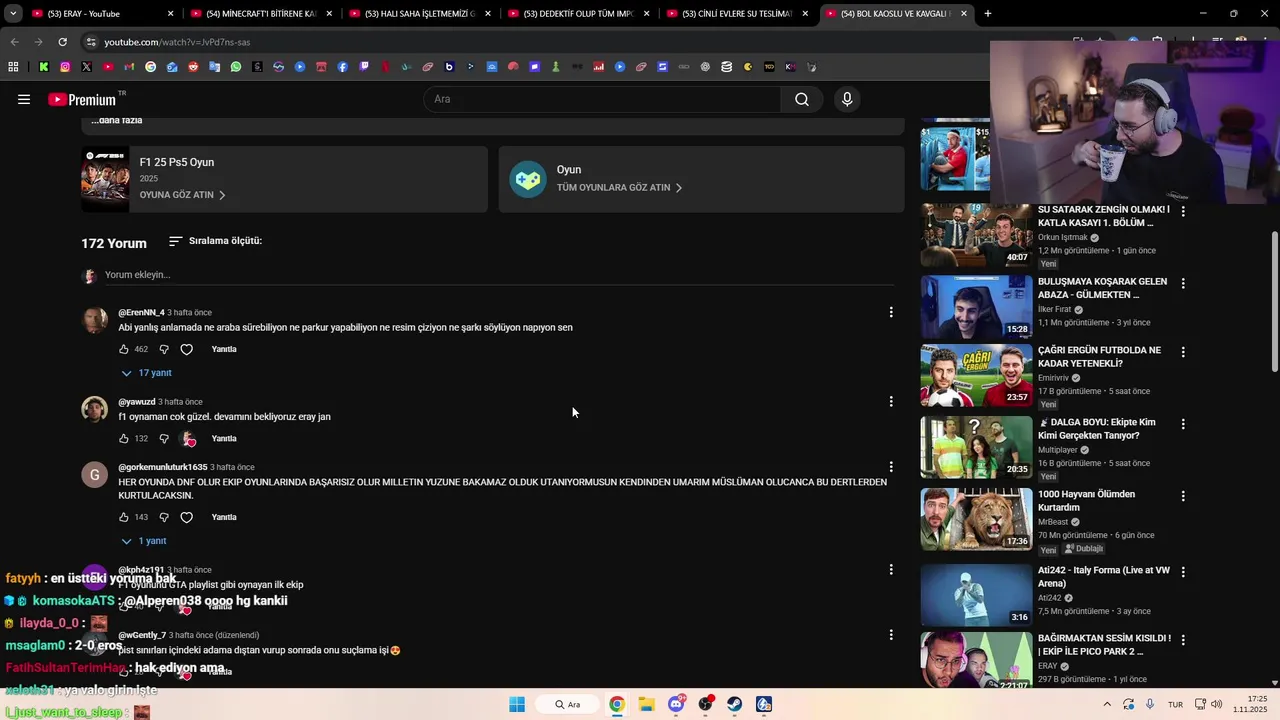Reply to @yawuzd via Yanıtla
The image size is (1280, 720).
click(x=224, y=438)
